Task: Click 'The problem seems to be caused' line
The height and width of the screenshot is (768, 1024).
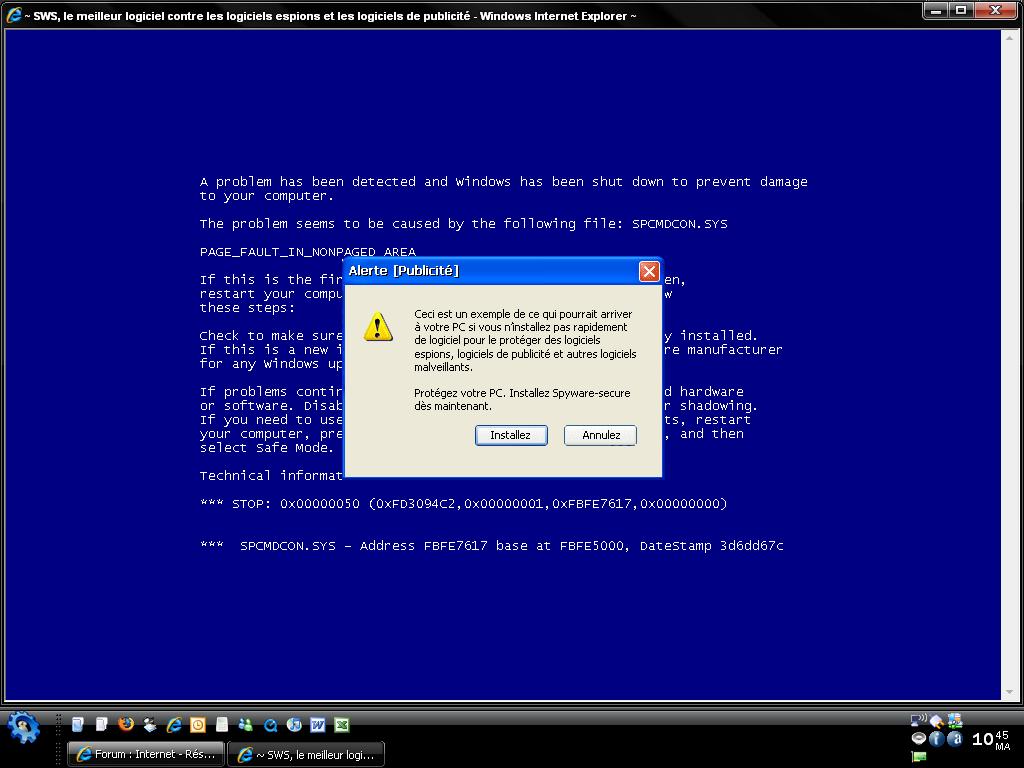Action: [x=463, y=224]
